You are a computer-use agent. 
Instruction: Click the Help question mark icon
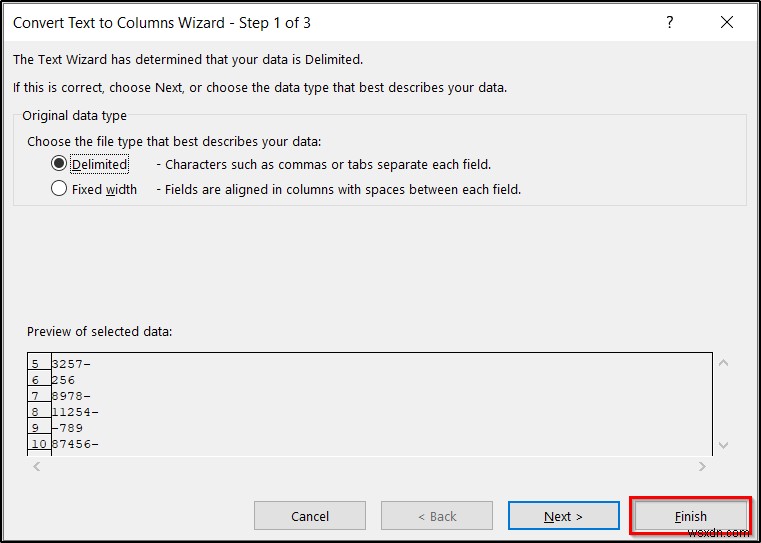pyautogui.click(x=668, y=22)
